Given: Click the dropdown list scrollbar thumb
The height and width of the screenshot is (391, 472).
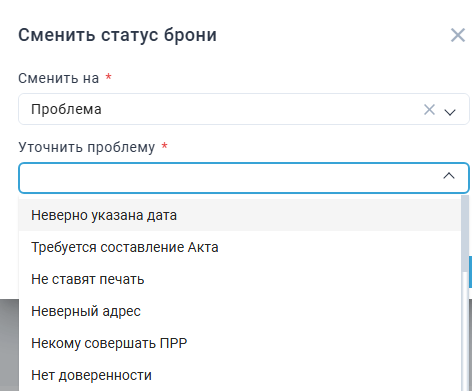Looking at the screenshot, I should click(464, 233).
